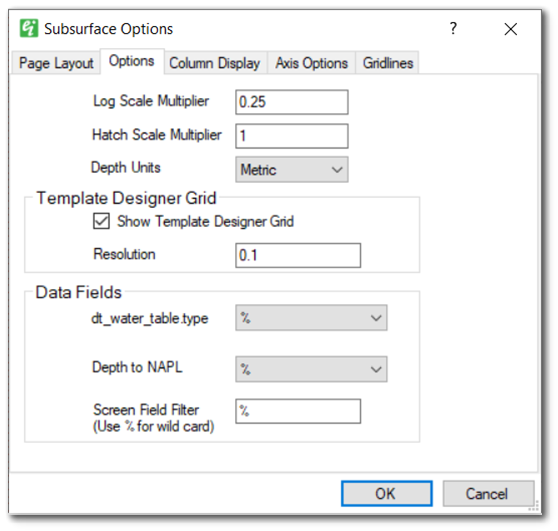Go to the Axis Options tab
Image resolution: width=558 pixels, height=531 pixels.
[311, 63]
